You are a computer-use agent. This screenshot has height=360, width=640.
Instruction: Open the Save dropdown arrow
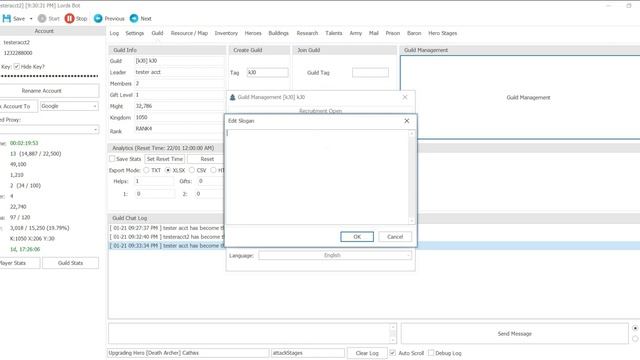point(31,19)
